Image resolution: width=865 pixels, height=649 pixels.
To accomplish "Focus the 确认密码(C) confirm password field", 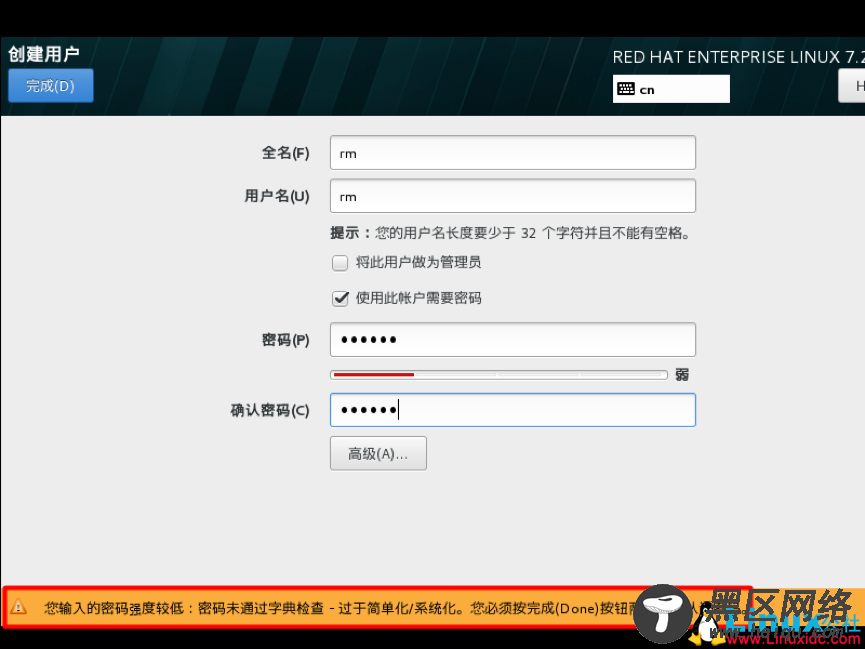I will (x=512, y=410).
